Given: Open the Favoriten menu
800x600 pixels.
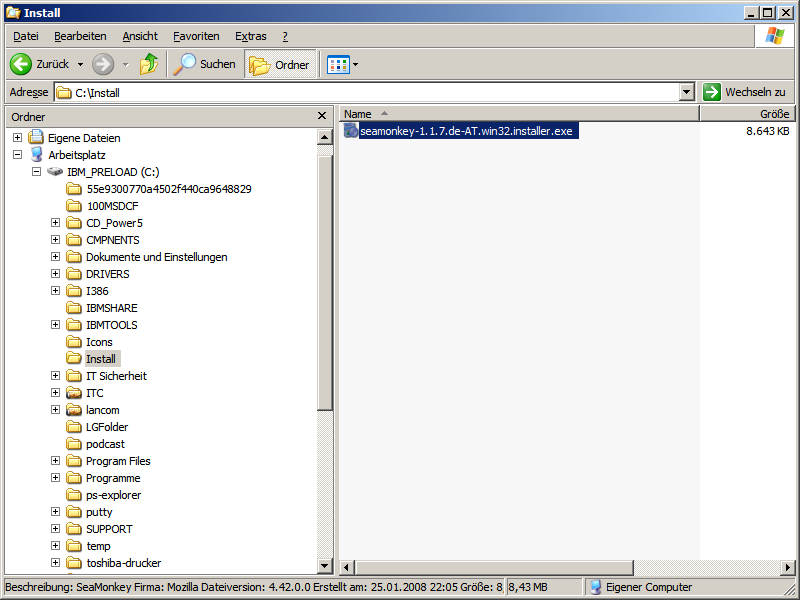Looking at the screenshot, I should coord(196,36).
